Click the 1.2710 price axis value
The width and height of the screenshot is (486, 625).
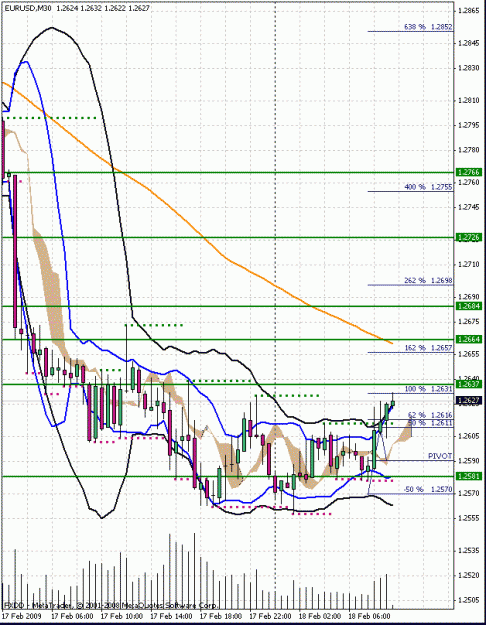tap(469, 264)
